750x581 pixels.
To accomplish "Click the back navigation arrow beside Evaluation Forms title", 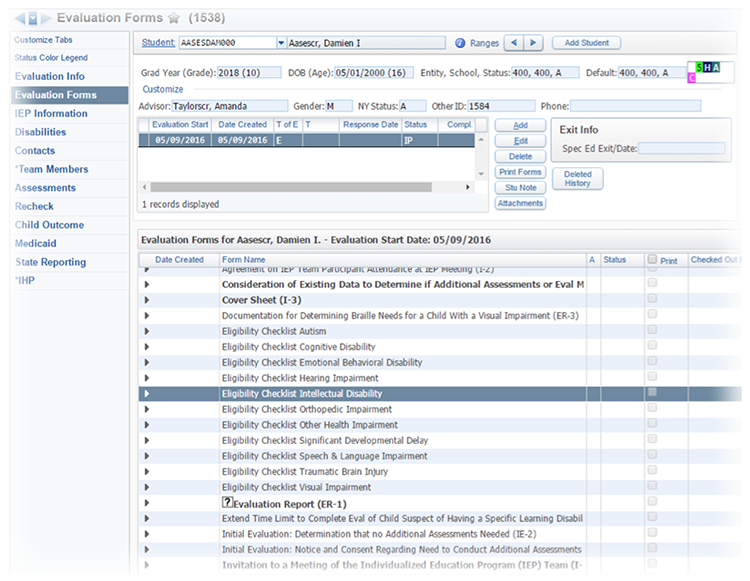I will coord(20,19).
